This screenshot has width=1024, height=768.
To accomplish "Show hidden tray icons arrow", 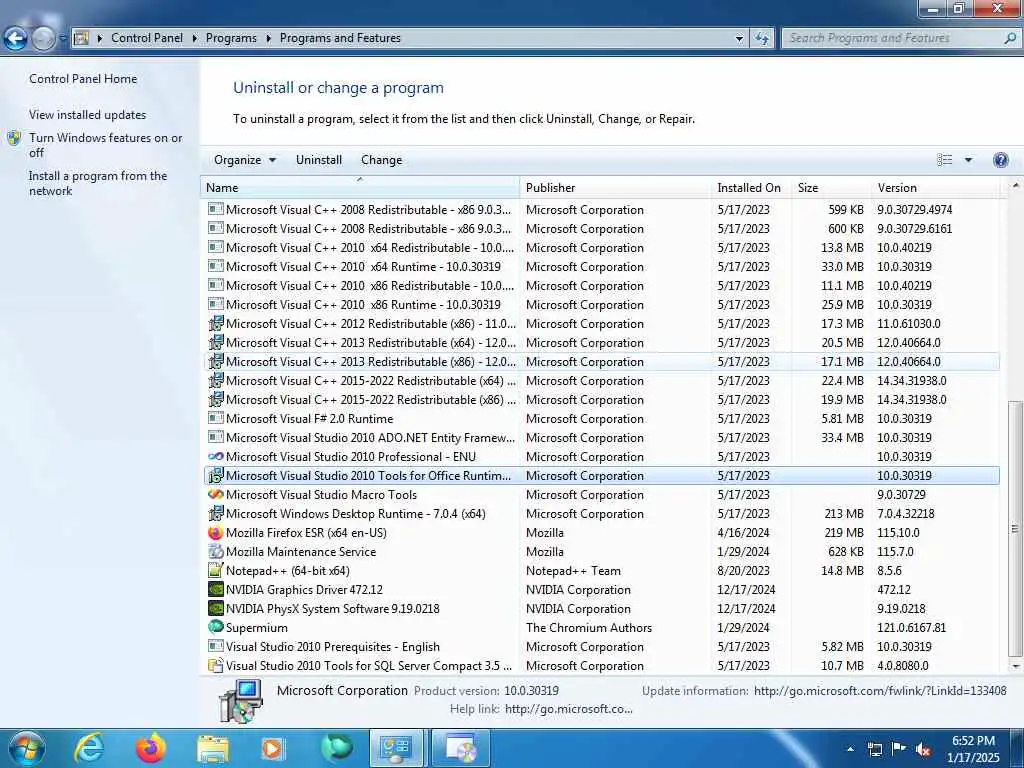I will [850, 750].
